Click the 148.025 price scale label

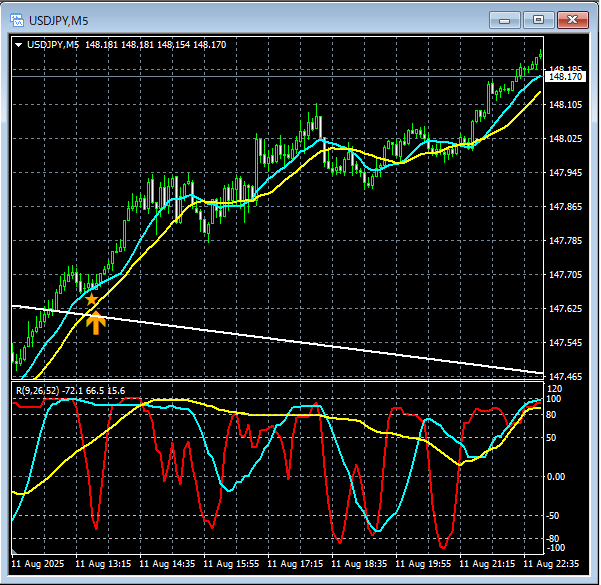[565, 138]
